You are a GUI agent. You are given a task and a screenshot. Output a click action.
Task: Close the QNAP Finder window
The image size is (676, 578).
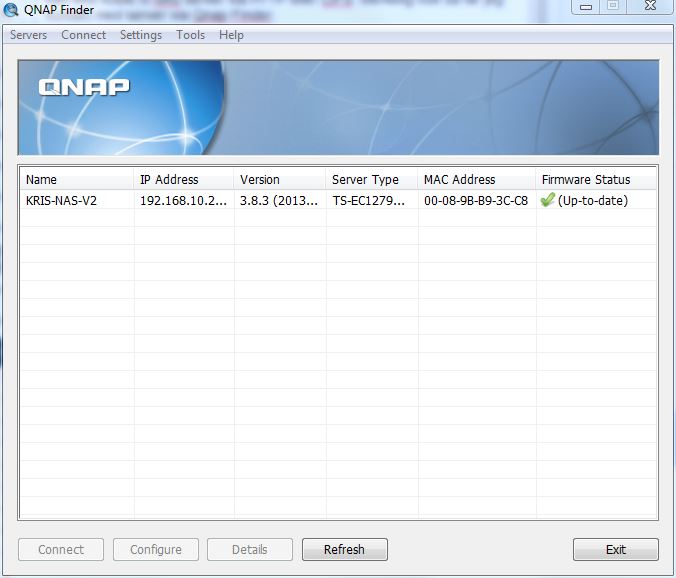(650, 6)
